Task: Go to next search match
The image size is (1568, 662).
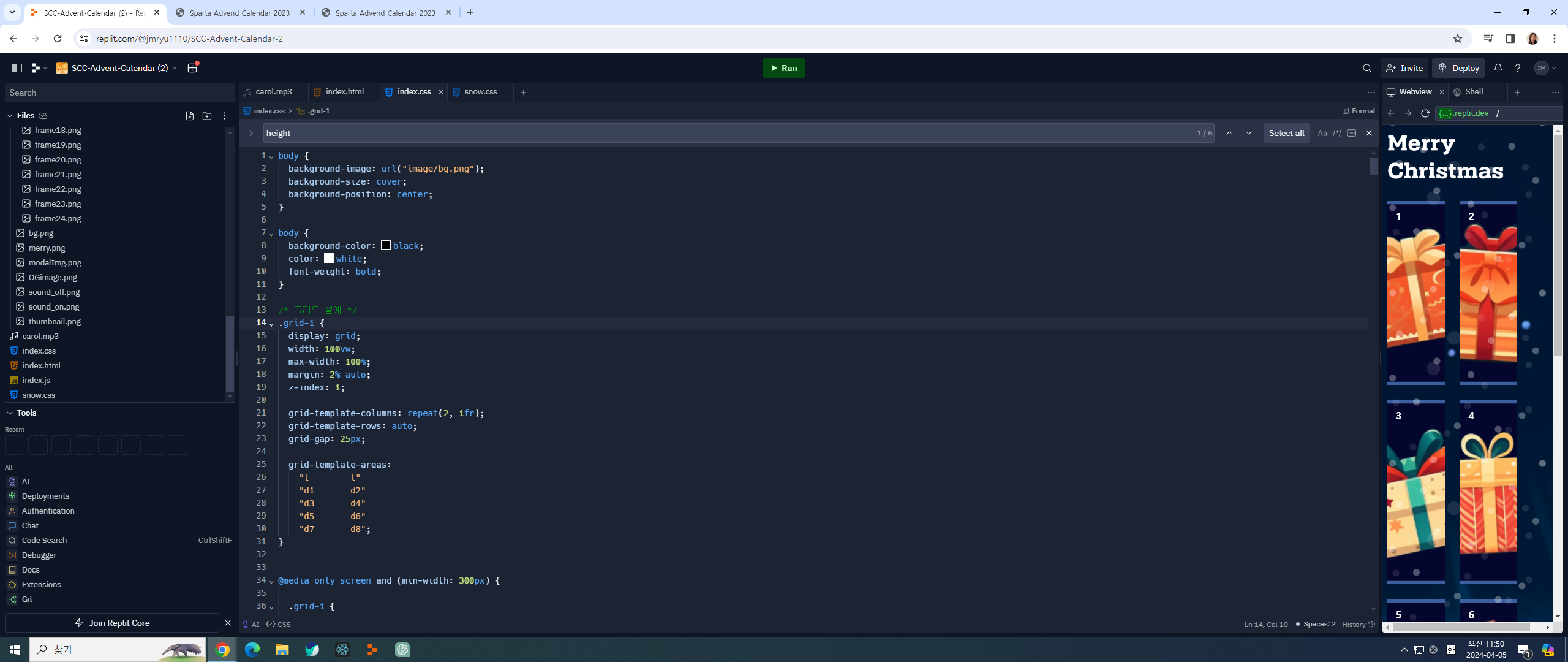Action: [1249, 133]
